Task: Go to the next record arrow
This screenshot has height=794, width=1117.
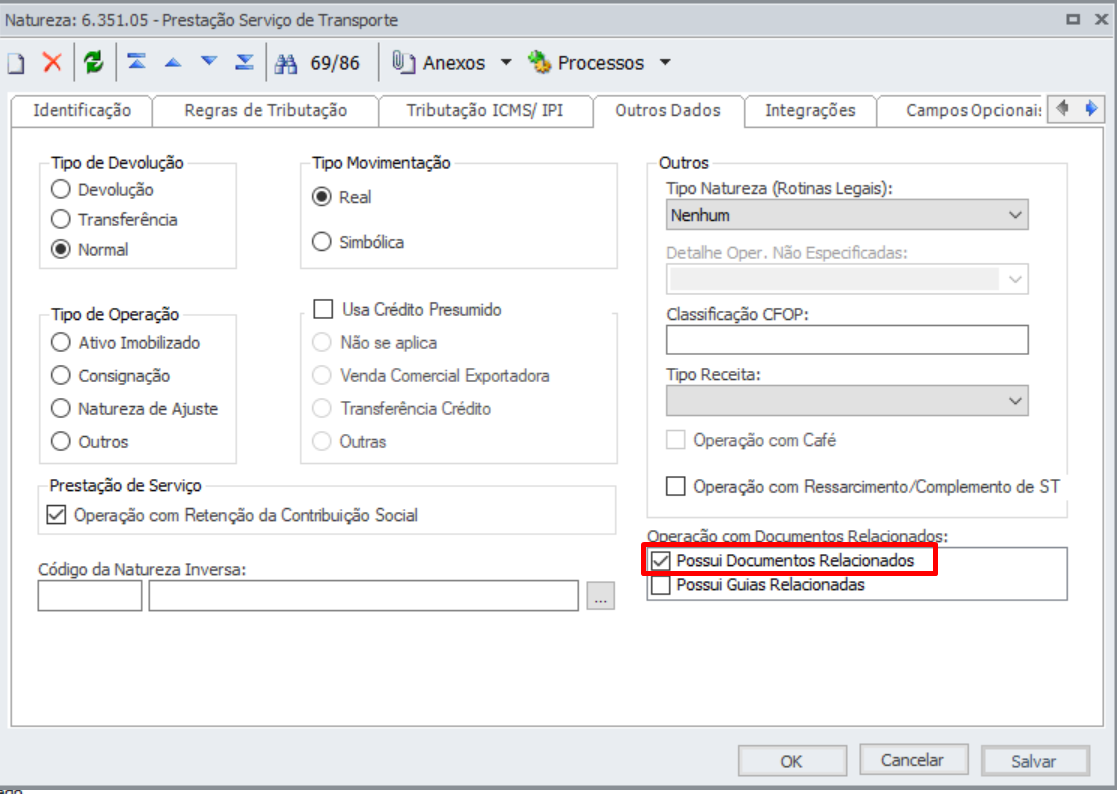Action: coord(208,63)
